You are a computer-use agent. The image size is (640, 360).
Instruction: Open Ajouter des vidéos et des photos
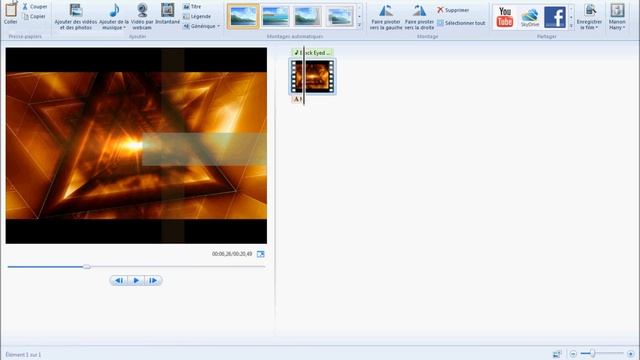pos(76,16)
